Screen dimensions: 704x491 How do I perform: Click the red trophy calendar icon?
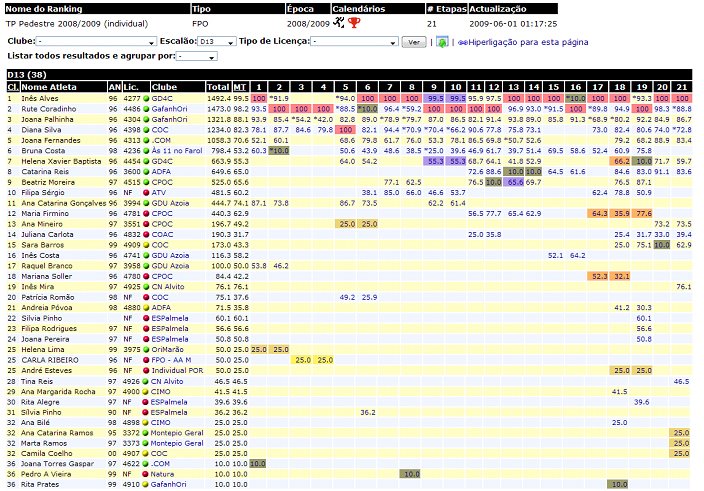tap(354, 22)
